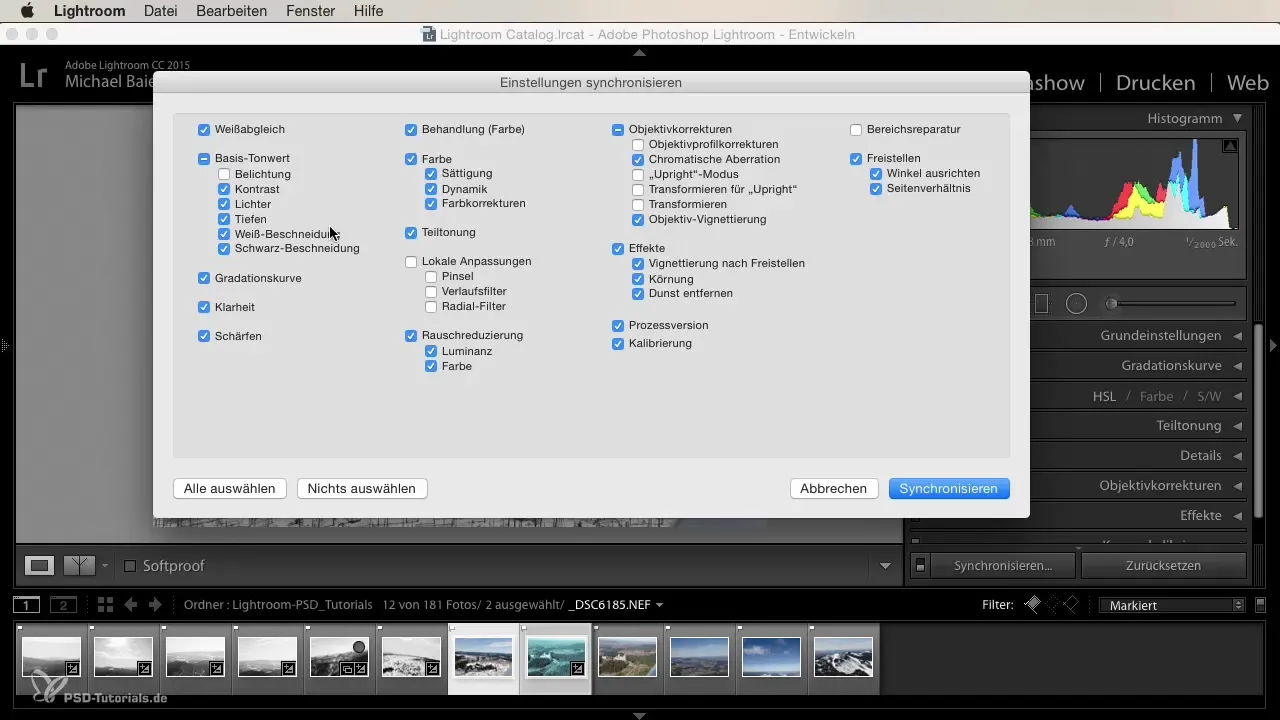Select the before/after Y|Y view icon
This screenshot has height=720, width=1280.
(79, 566)
